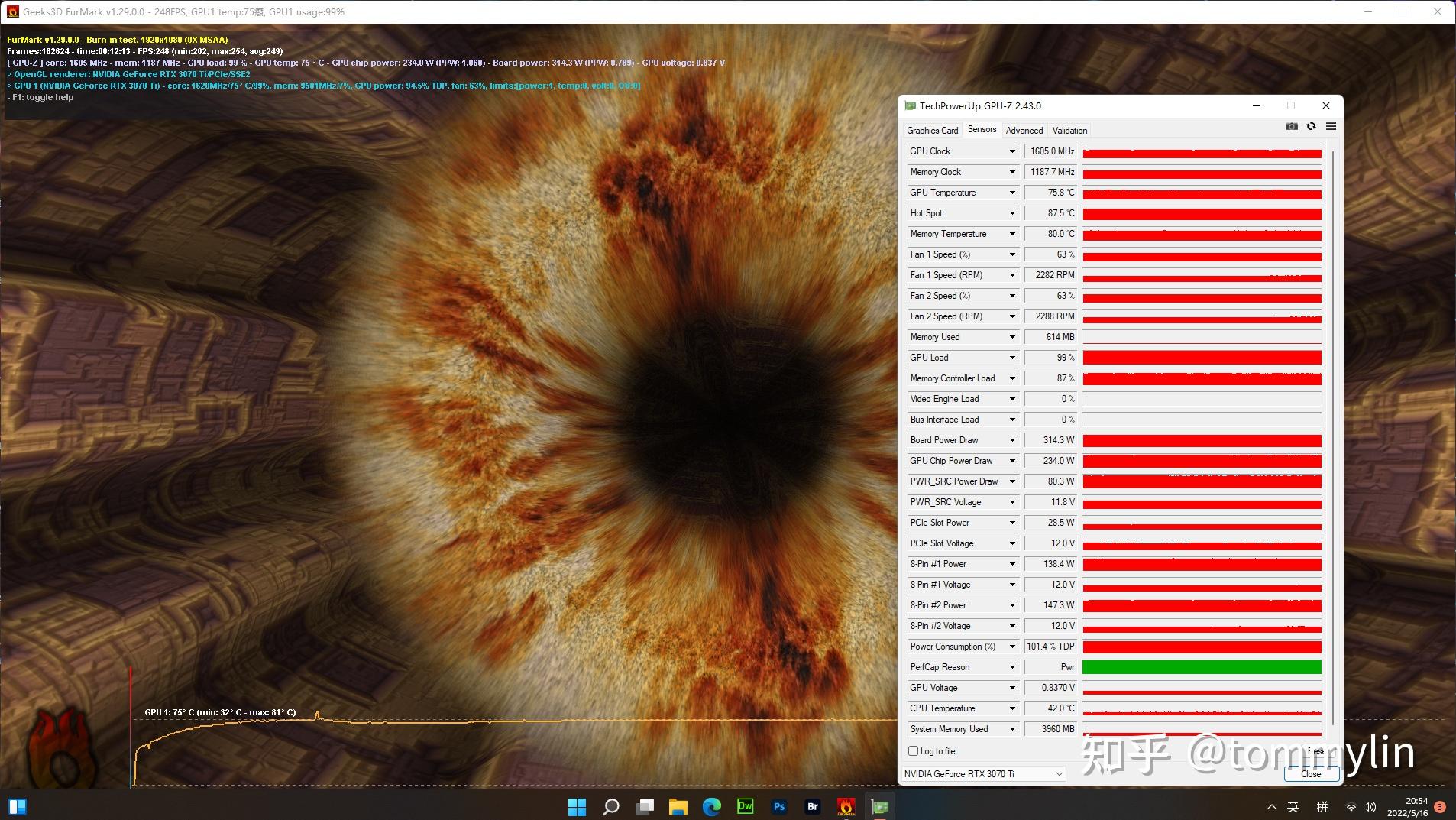Click the FurMark title bar app icon

click(12, 11)
